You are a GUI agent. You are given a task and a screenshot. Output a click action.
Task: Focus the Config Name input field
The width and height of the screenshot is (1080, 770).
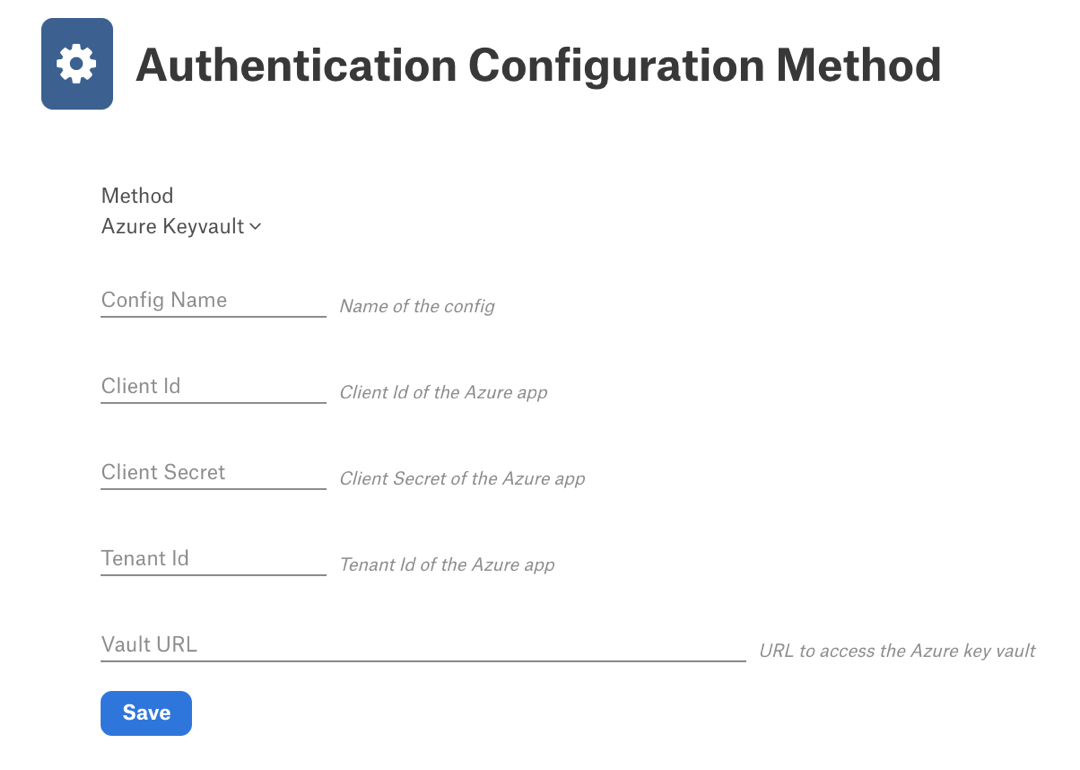point(214,300)
